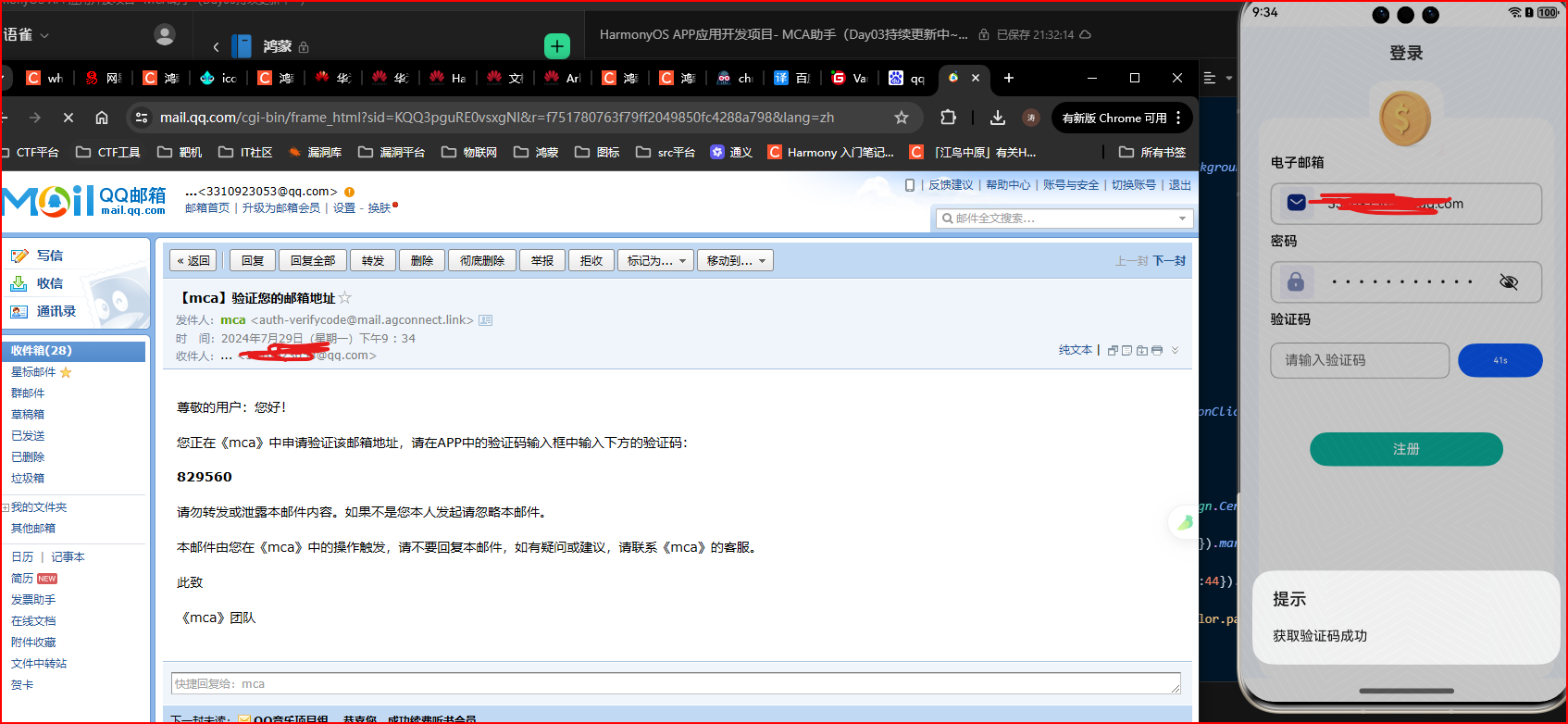Viewport: 1568px width, 724px height.
Task: Click the 彻底删除 button
Action: pos(482,261)
